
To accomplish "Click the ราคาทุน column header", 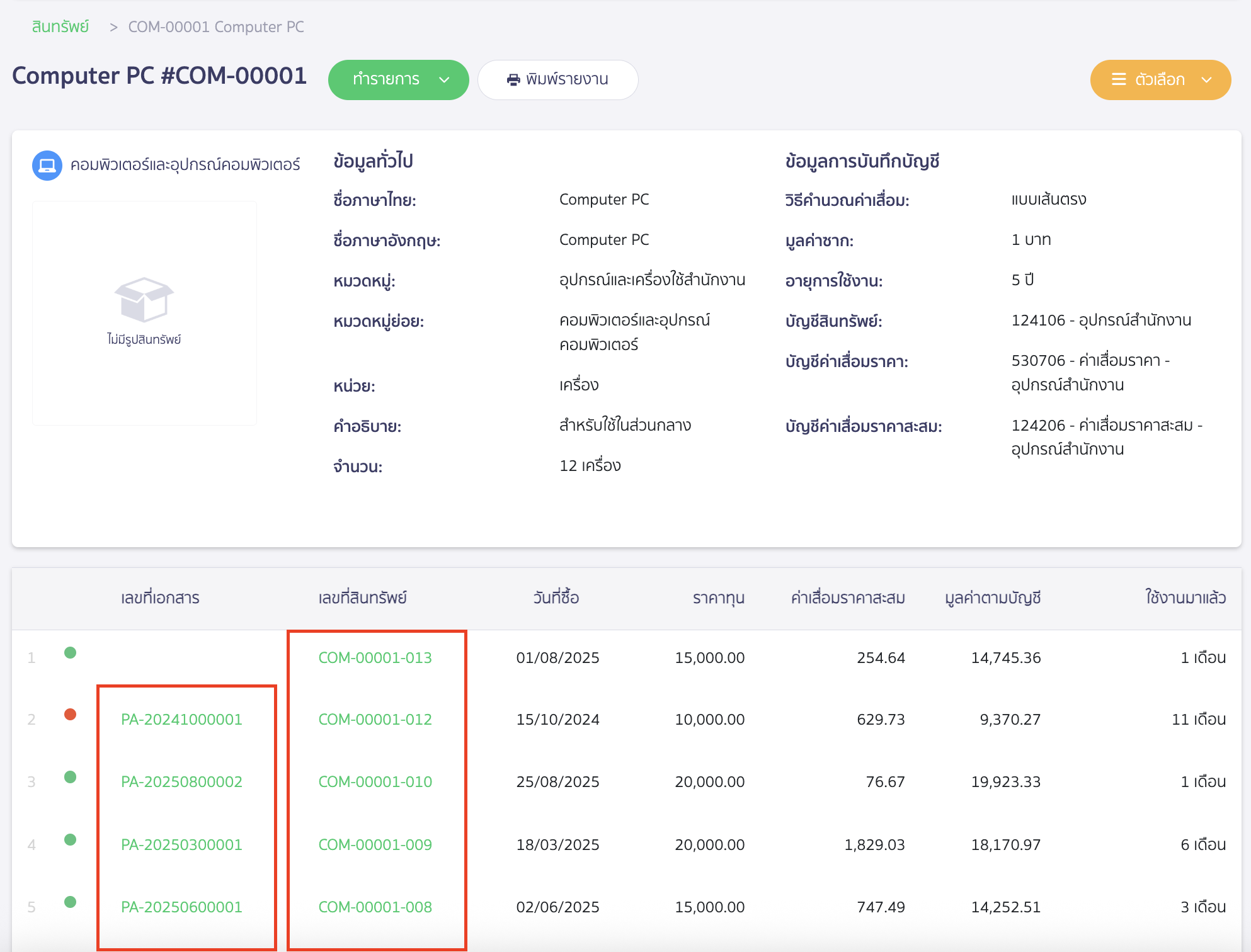I will pyautogui.click(x=718, y=598).
